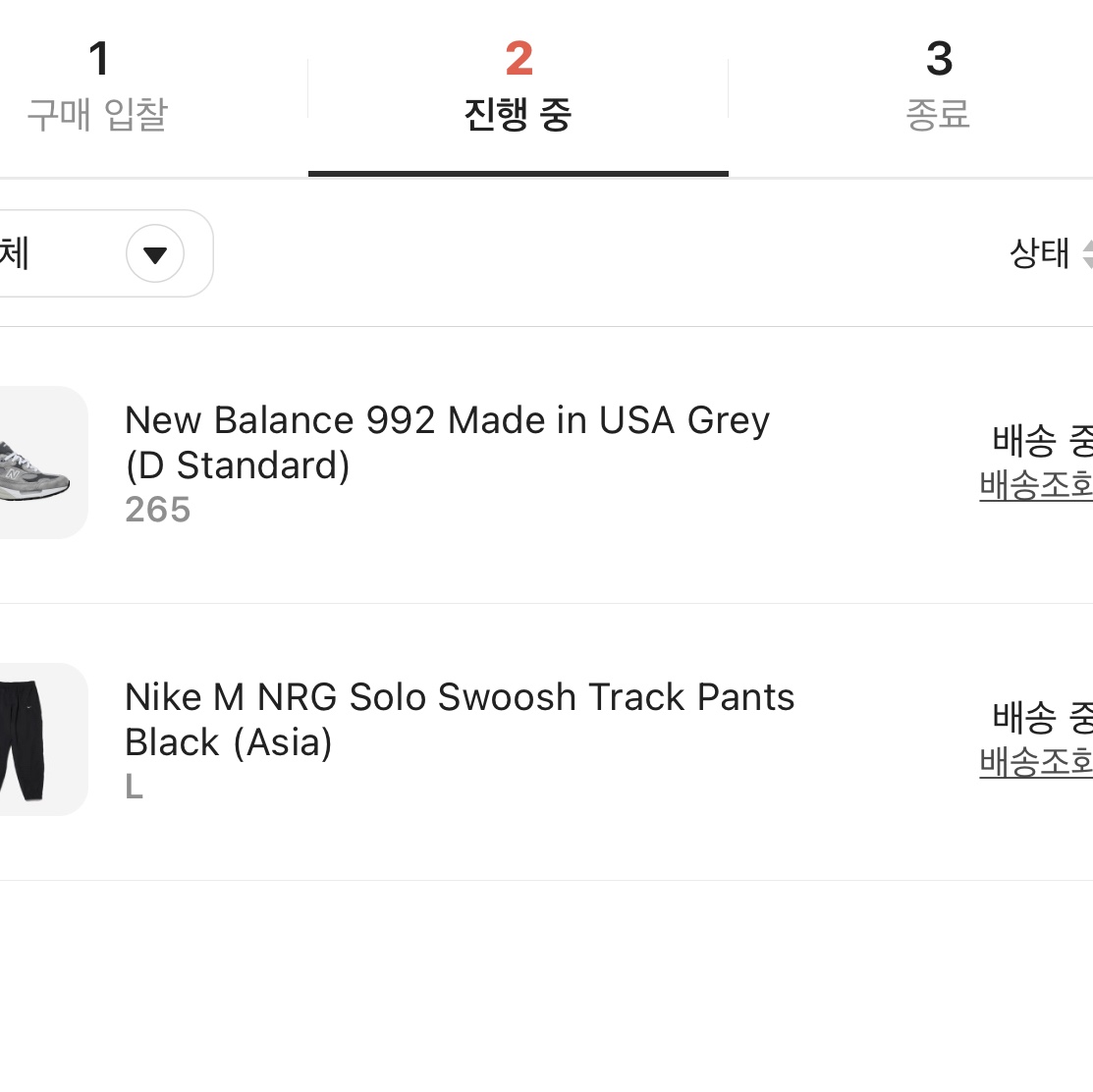The image size is (1093, 1092).
Task: Toggle the 상태 sort arrows icon
Action: pyautogui.click(x=1087, y=253)
